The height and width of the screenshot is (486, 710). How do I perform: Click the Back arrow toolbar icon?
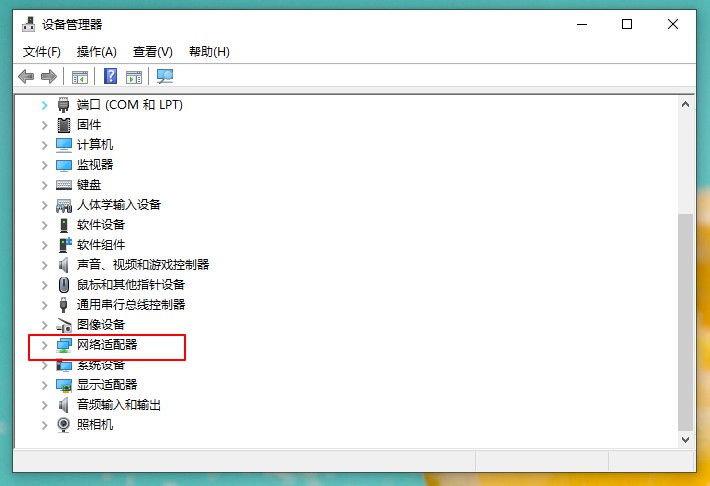(26, 76)
